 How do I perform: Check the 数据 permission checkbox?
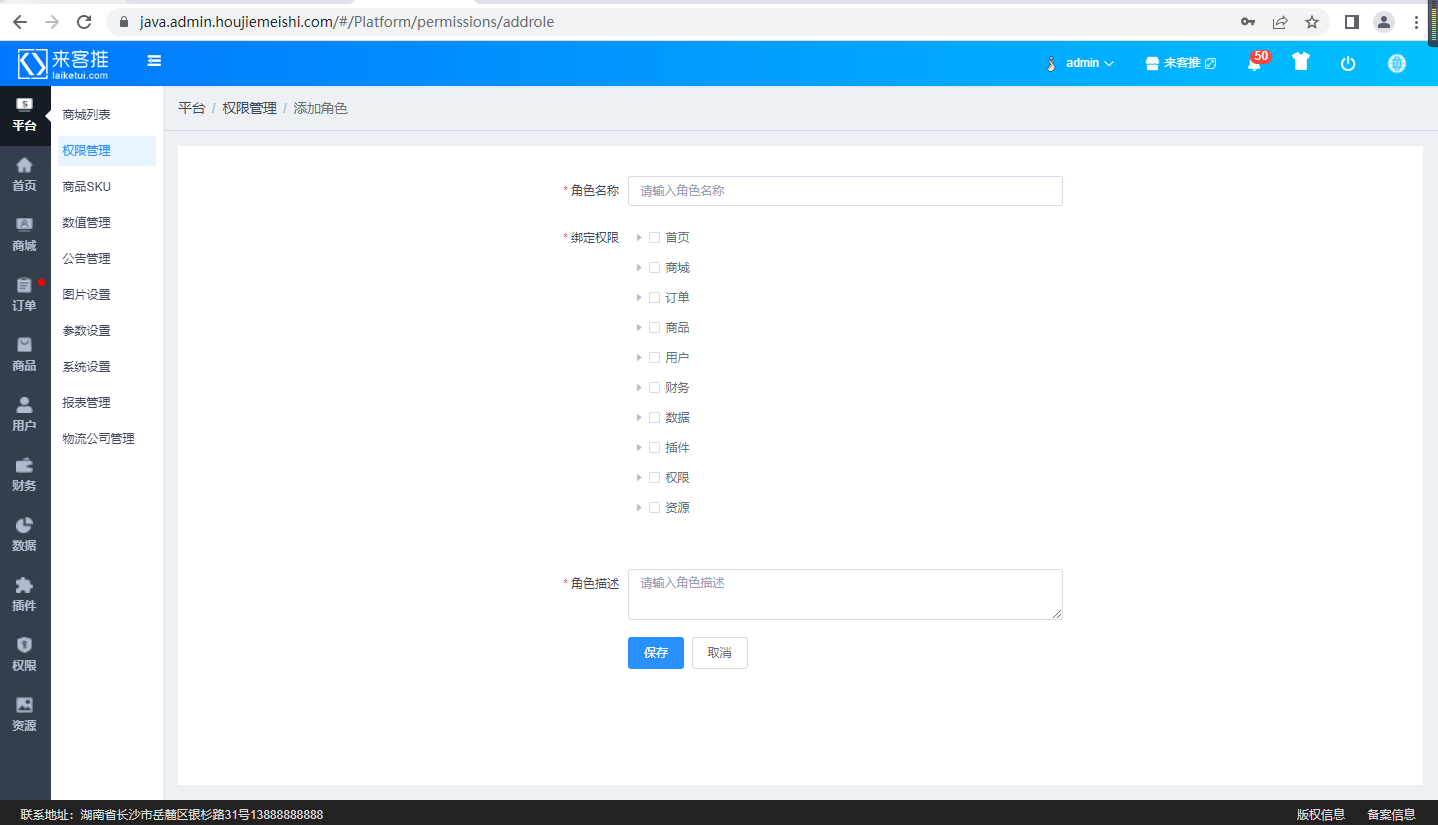click(654, 417)
